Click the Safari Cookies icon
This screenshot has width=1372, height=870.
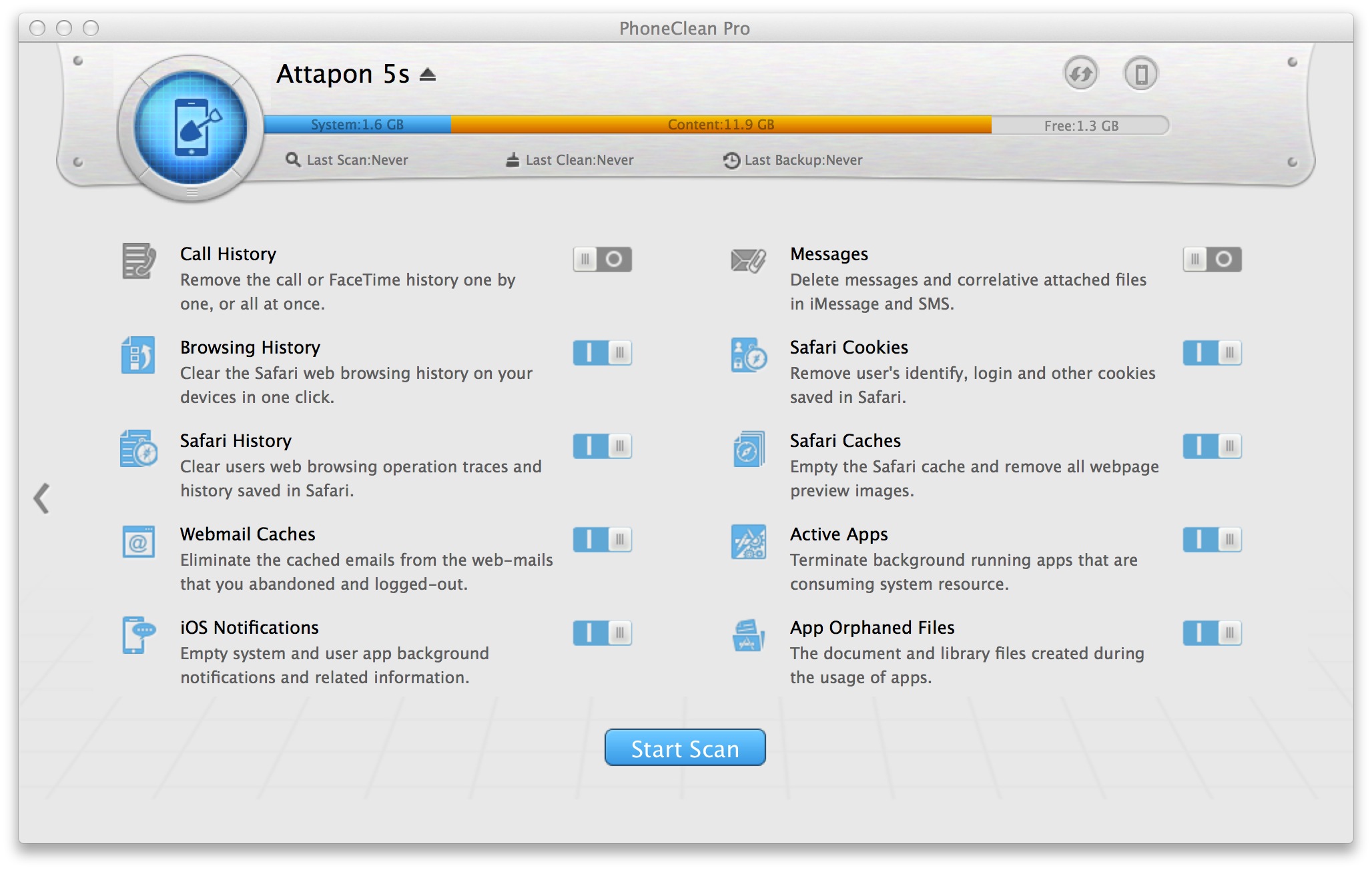pyautogui.click(x=748, y=354)
